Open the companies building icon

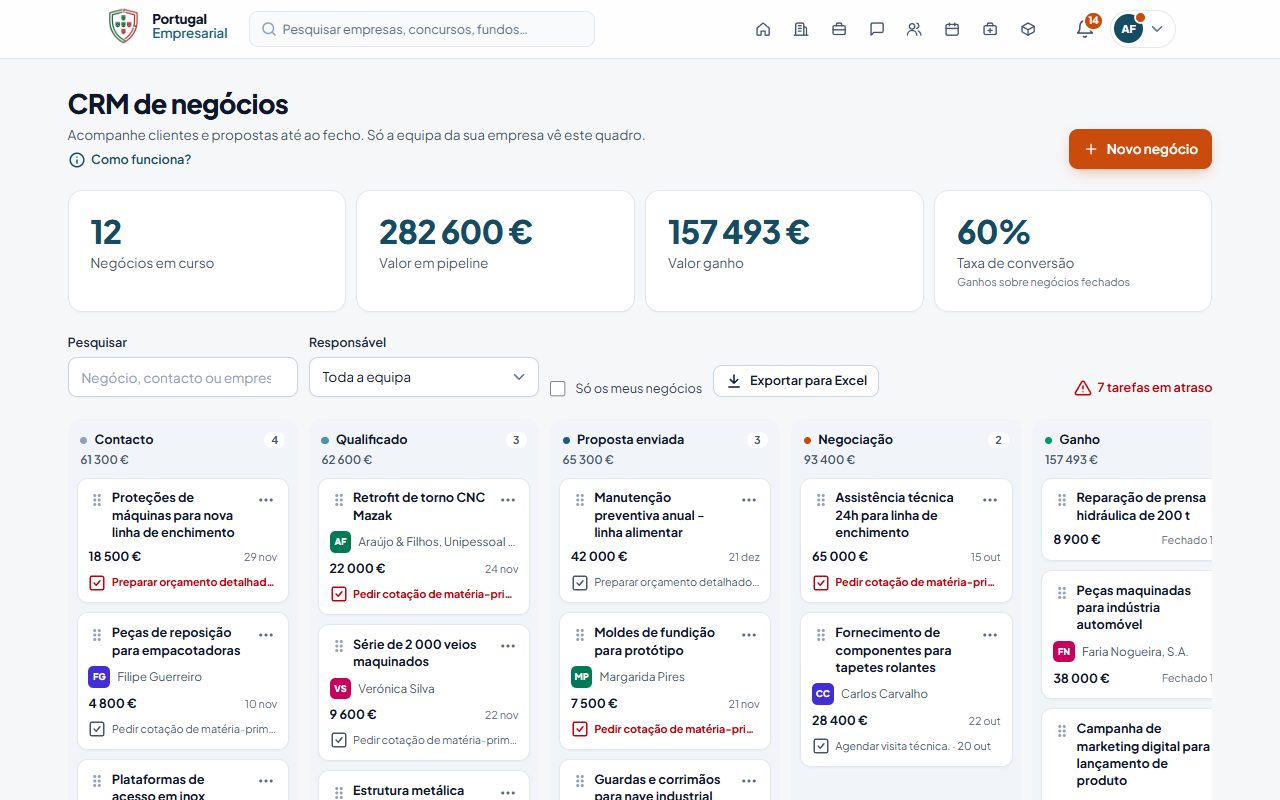[800, 29]
